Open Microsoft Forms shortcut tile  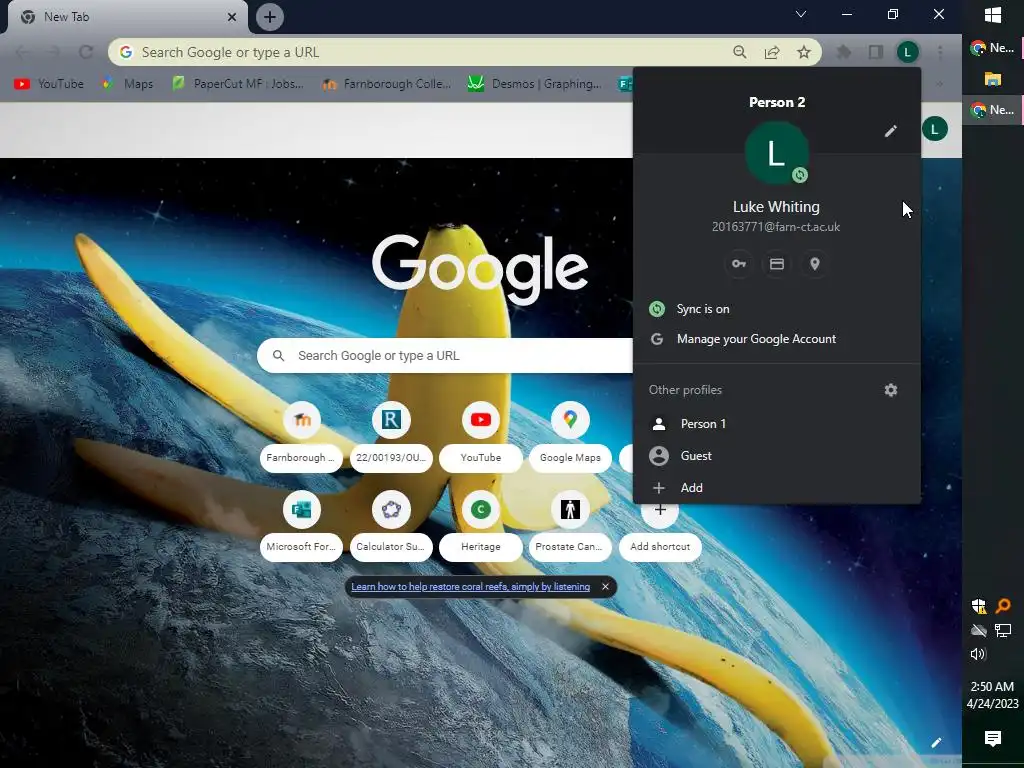pos(301,526)
